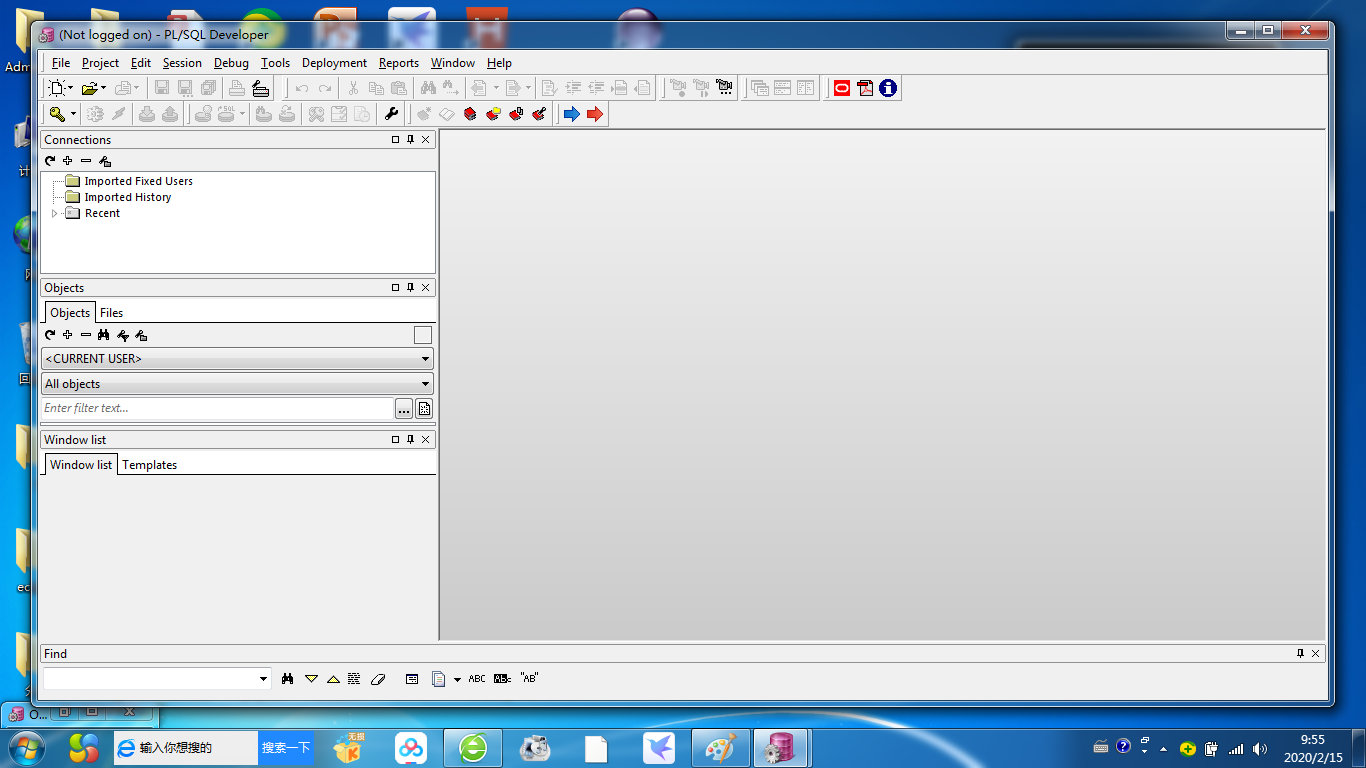The width and height of the screenshot is (1366, 768).
Task: Click the plus icon in Connections panel
Action: pyautogui.click(x=67, y=161)
